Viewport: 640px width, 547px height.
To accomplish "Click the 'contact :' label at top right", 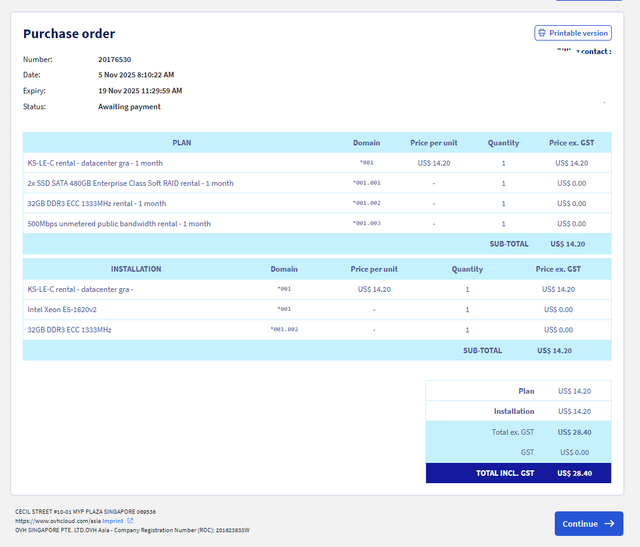I will [x=596, y=51].
